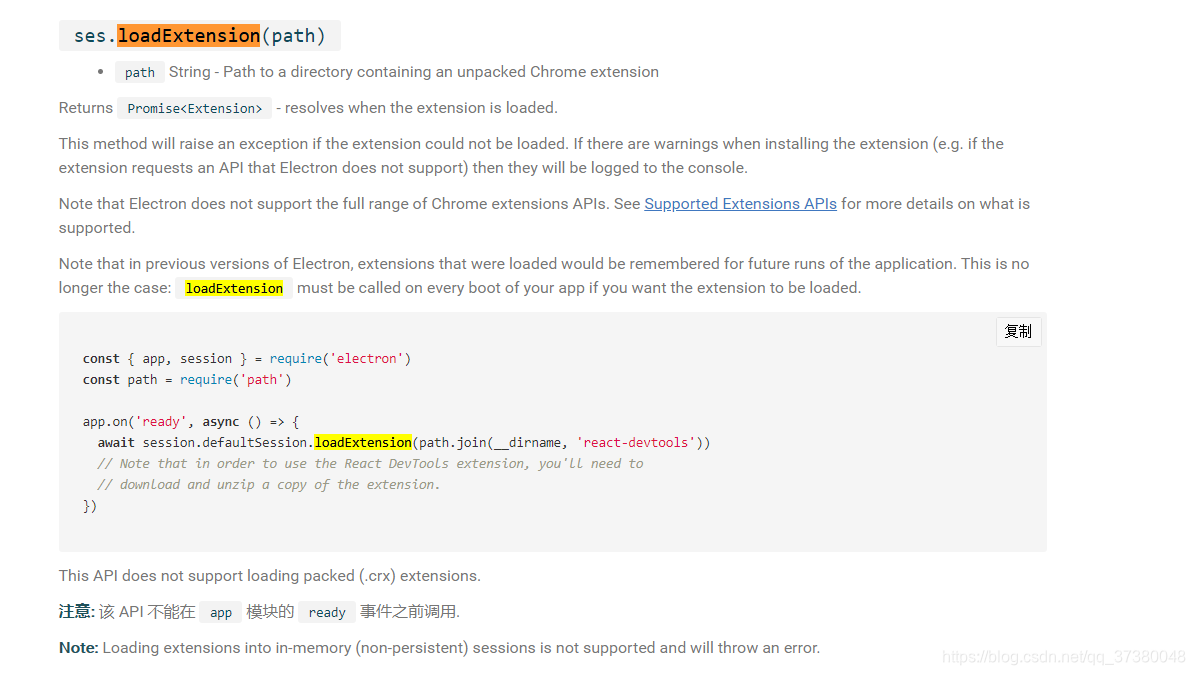Click the 'Returns' text
The height and width of the screenshot is (675, 1195).
click(x=85, y=107)
